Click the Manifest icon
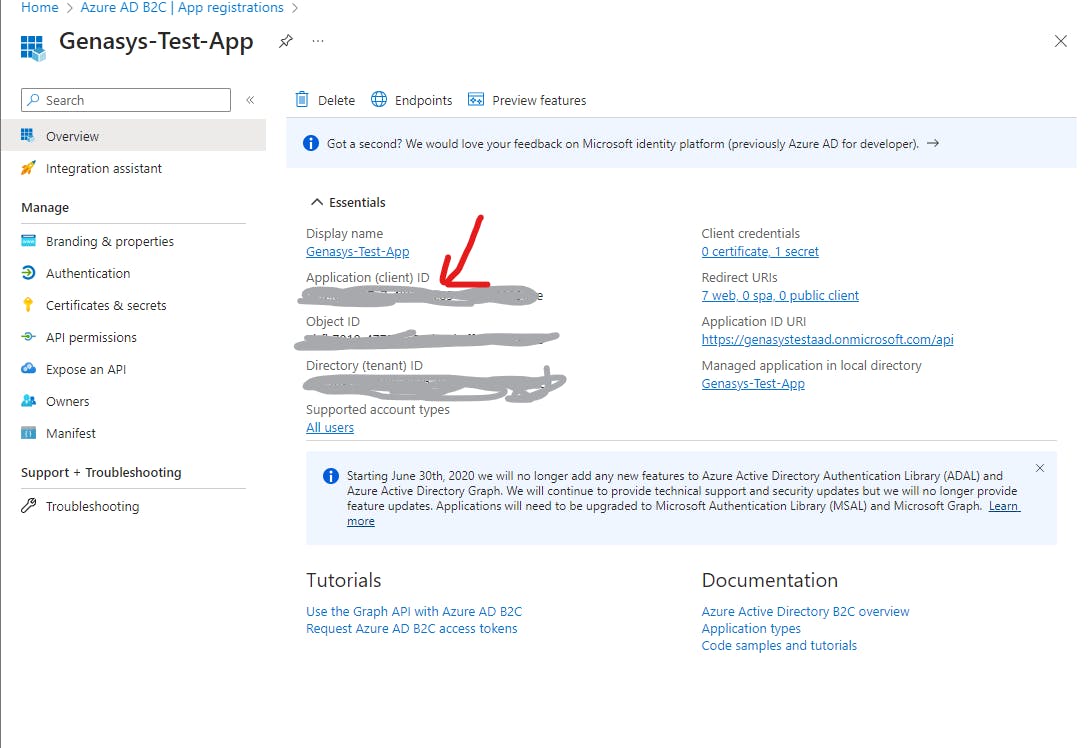1089x748 pixels. pyautogui.click(x=28, y=433)
